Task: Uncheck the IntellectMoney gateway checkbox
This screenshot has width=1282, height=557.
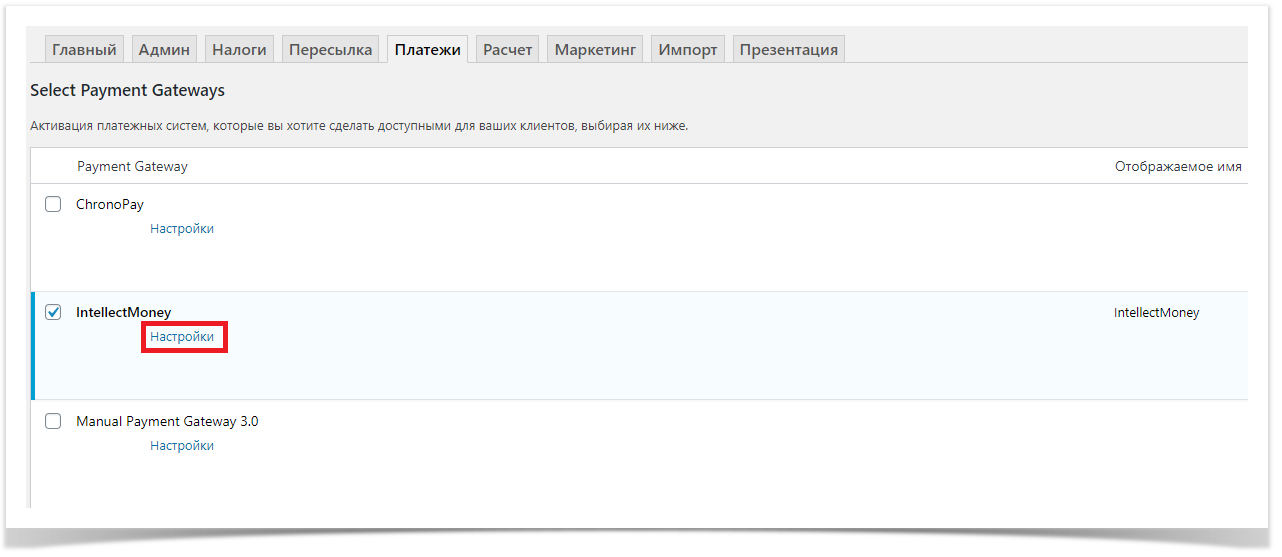Action: coord(54,312)
